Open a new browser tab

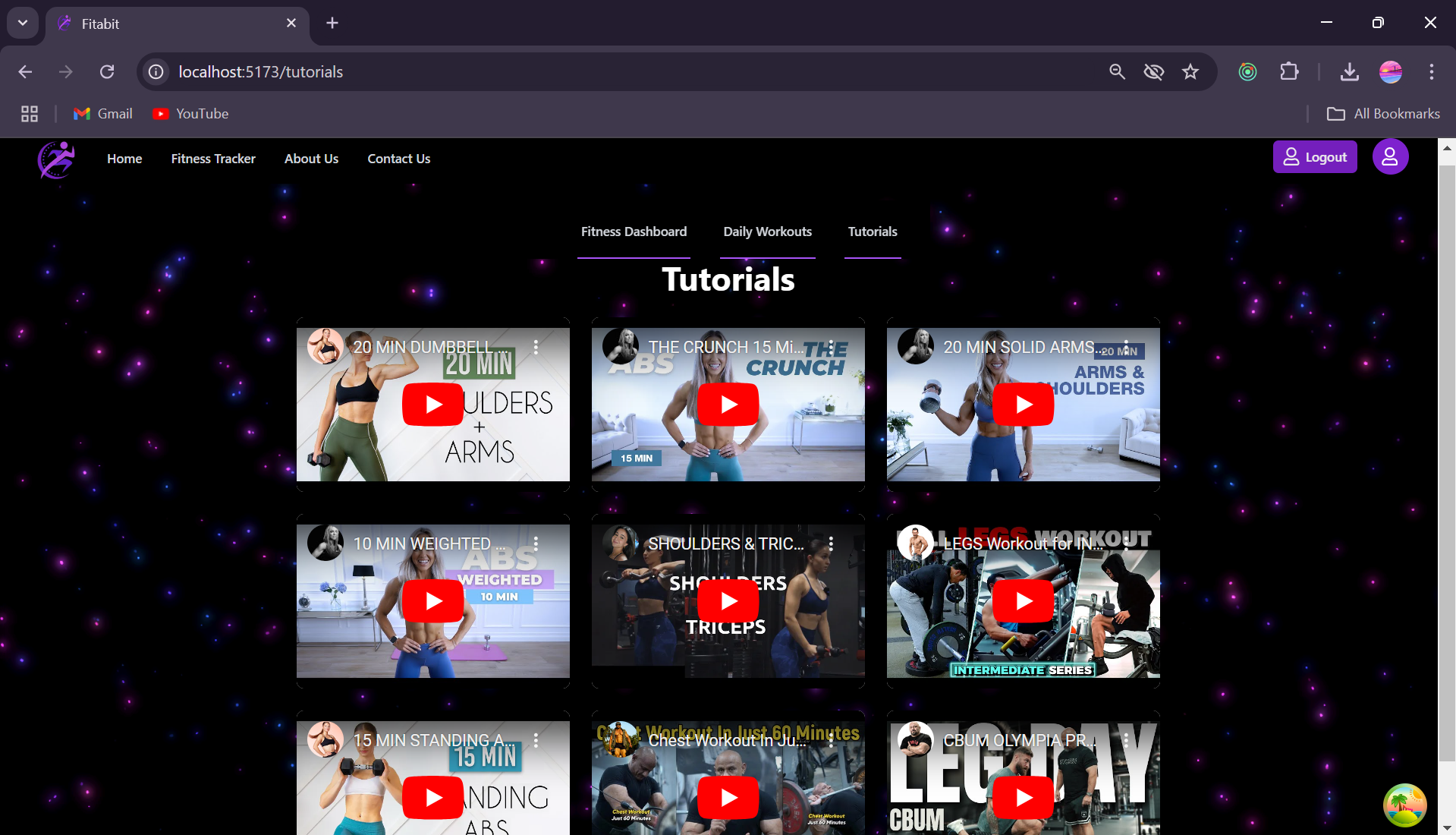point(332,23)
